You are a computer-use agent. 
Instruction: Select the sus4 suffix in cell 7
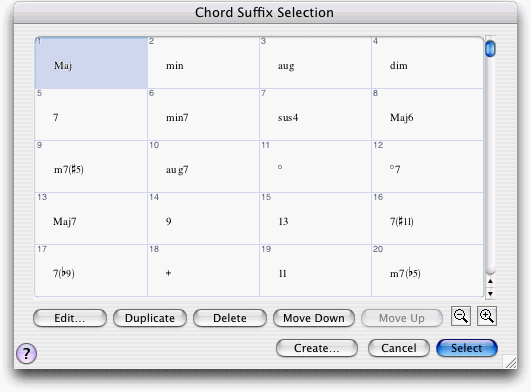tap(315, 115)
